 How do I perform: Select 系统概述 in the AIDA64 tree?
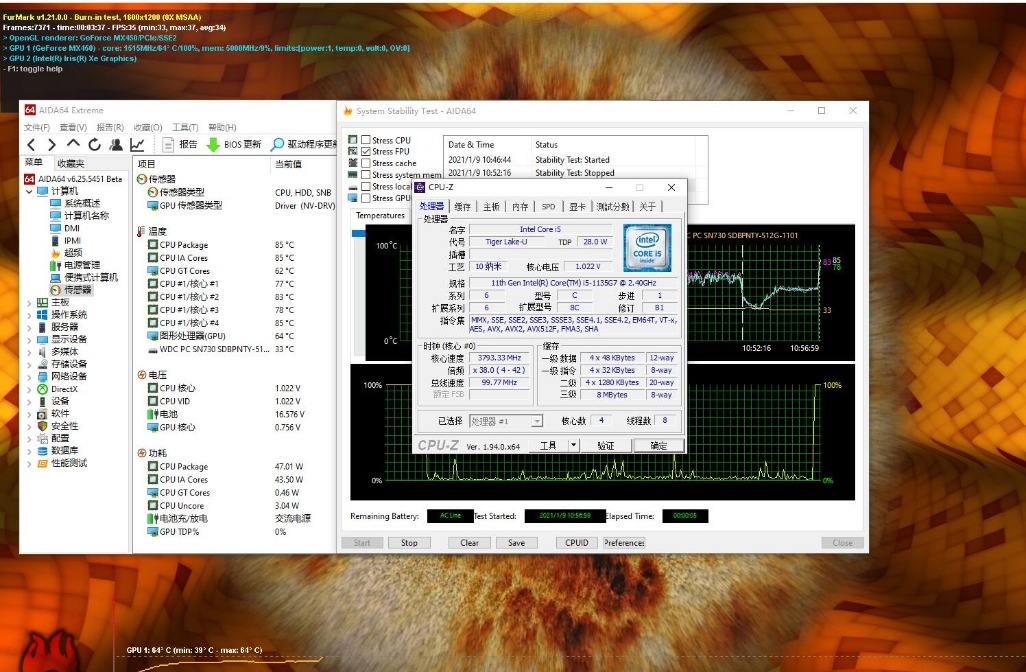pyautogui.click(x=75, y=203)
